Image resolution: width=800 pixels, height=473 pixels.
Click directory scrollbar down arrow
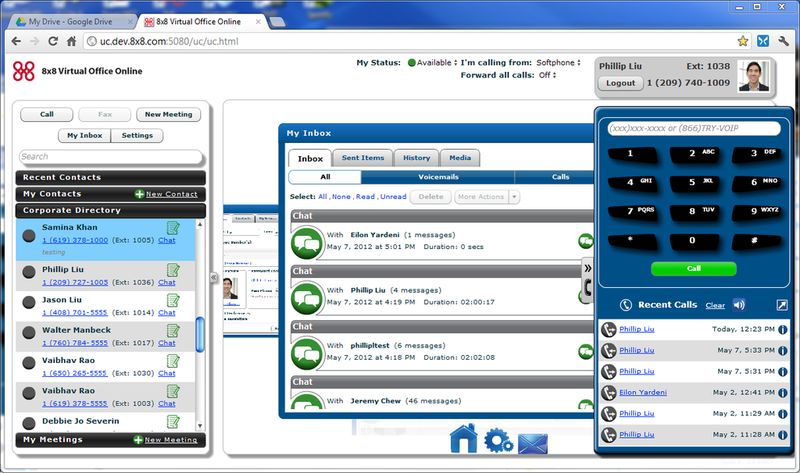coord(199,426)
